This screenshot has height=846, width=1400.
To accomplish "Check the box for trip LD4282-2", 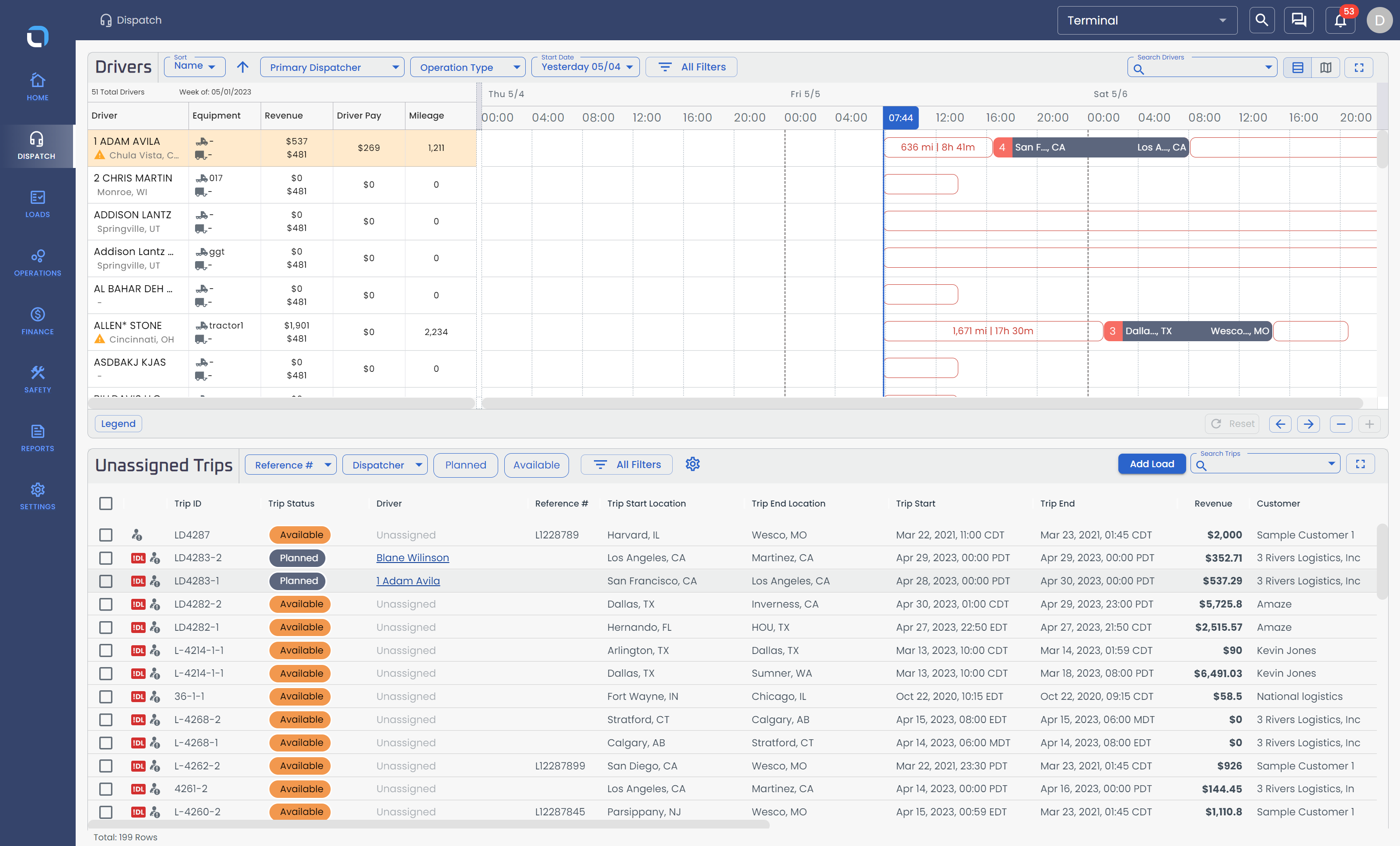I will click(106, 604).
